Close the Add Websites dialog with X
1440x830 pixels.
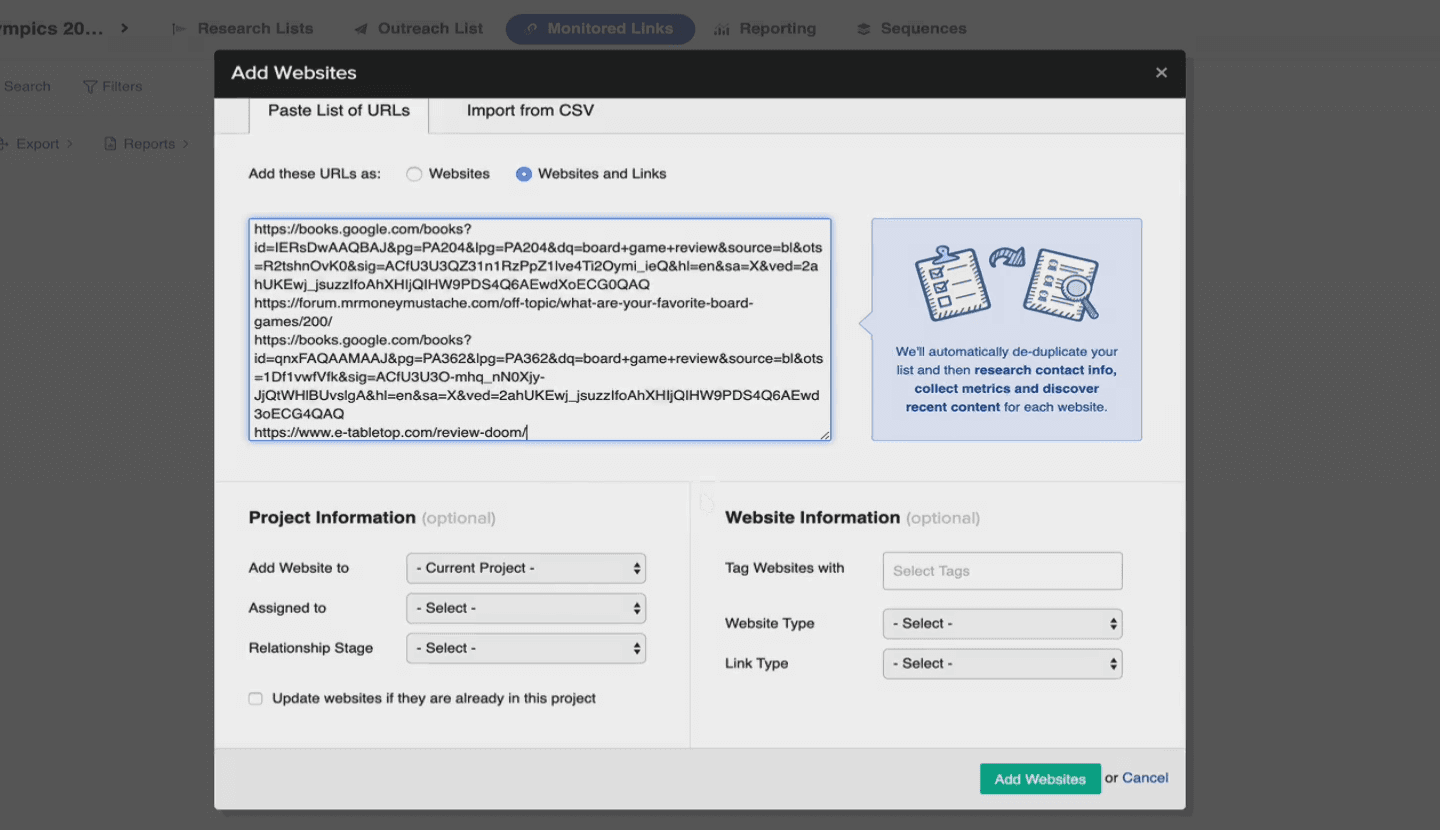click(1161, 73)
